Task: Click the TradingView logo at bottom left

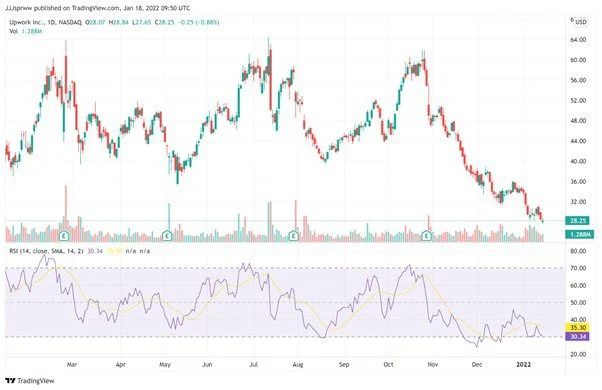Action: 30,381
